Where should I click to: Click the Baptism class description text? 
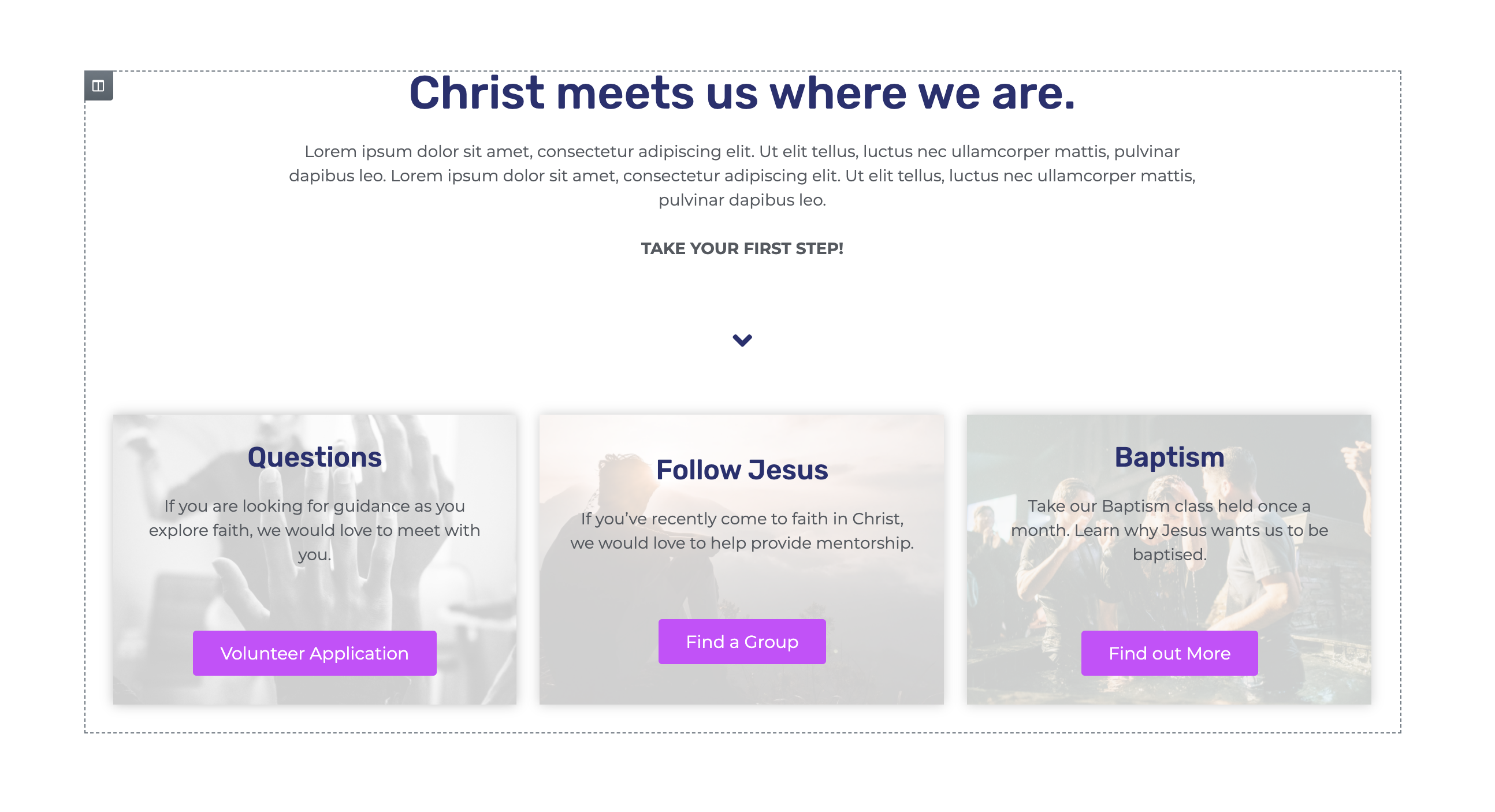click(1169, 530)
